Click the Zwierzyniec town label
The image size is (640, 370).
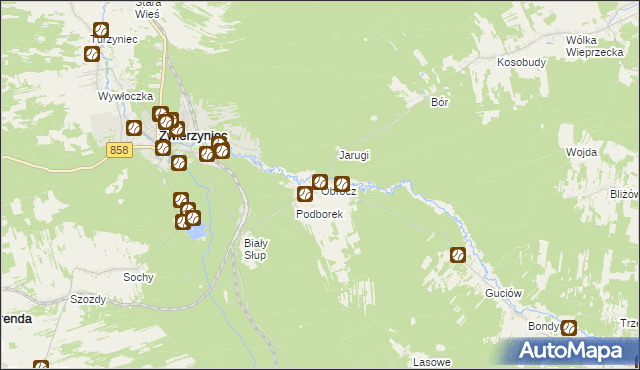193,135
